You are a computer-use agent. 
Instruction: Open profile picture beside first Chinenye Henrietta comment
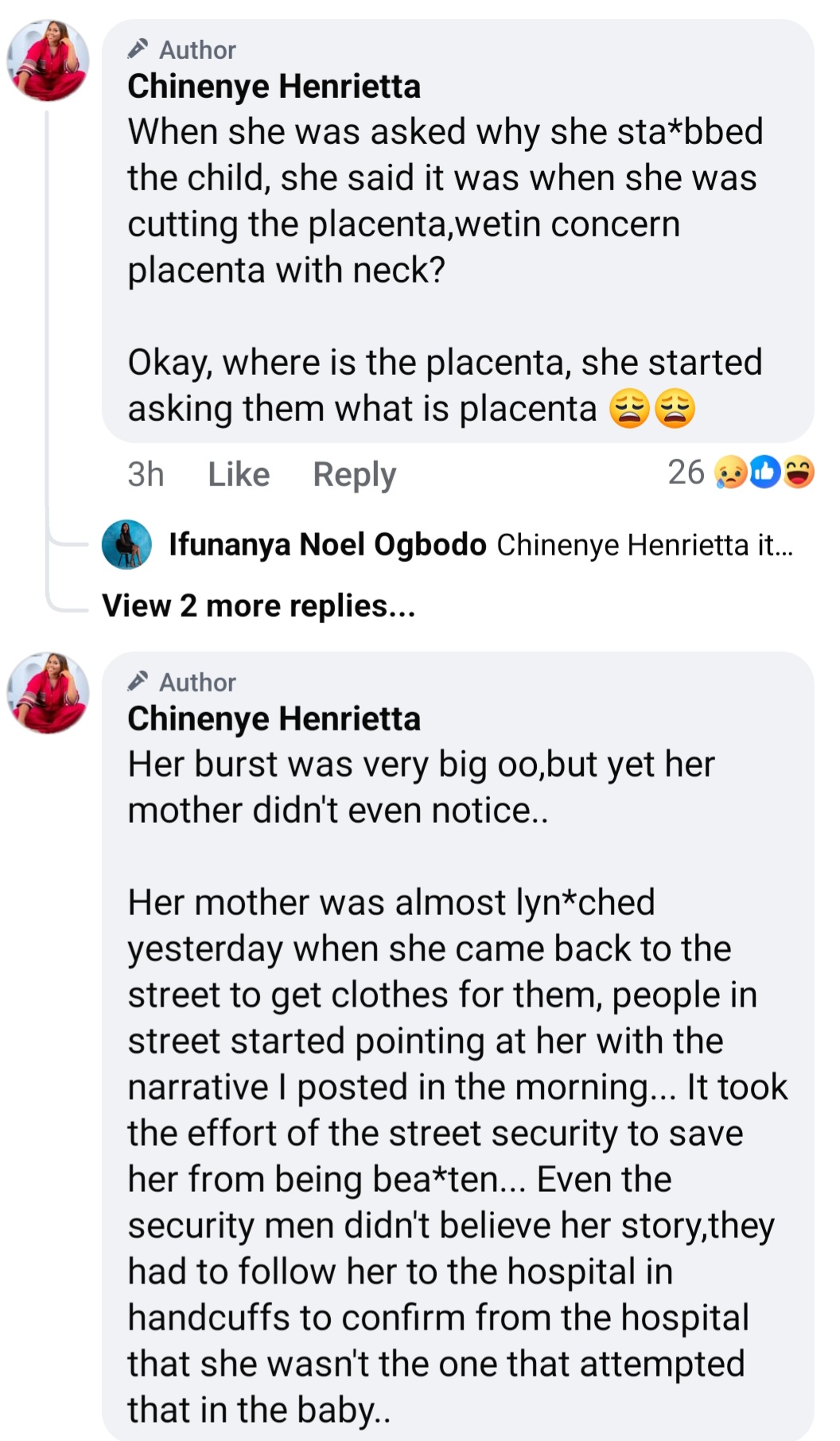coord(48,60)
